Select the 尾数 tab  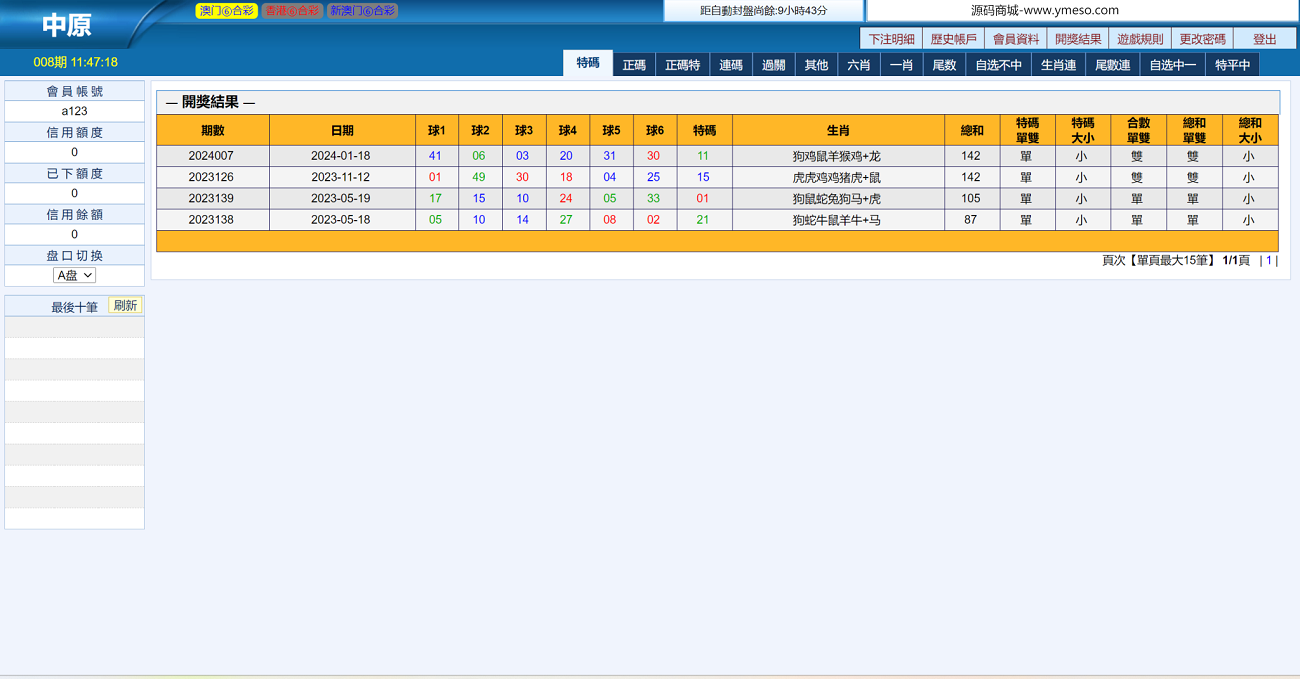click(944, 65)
